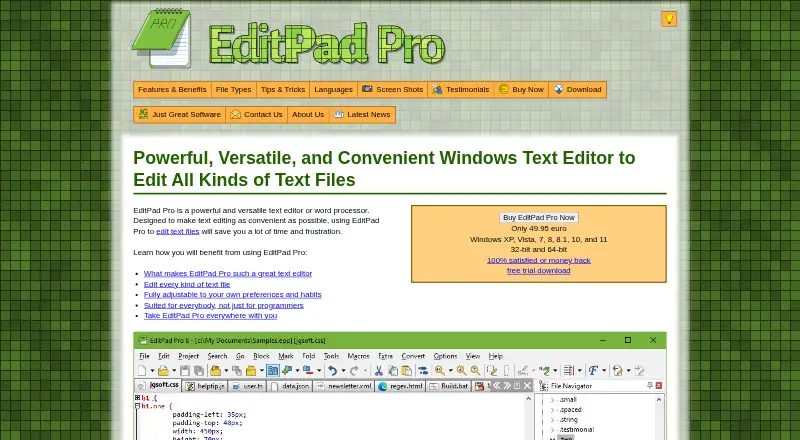This screenshot has width=800, height=440.
Task: Click the Save file floppy icon
Action: pos(185,371)
